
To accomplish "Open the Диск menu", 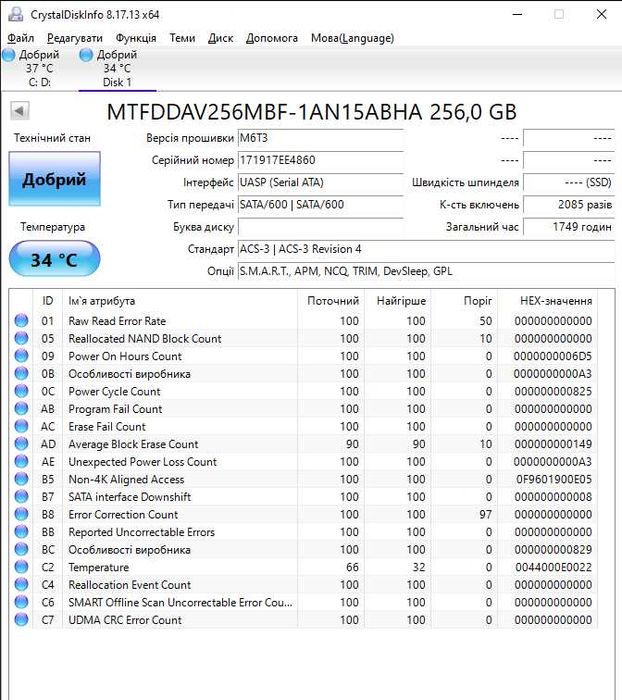I will (220, 38).
